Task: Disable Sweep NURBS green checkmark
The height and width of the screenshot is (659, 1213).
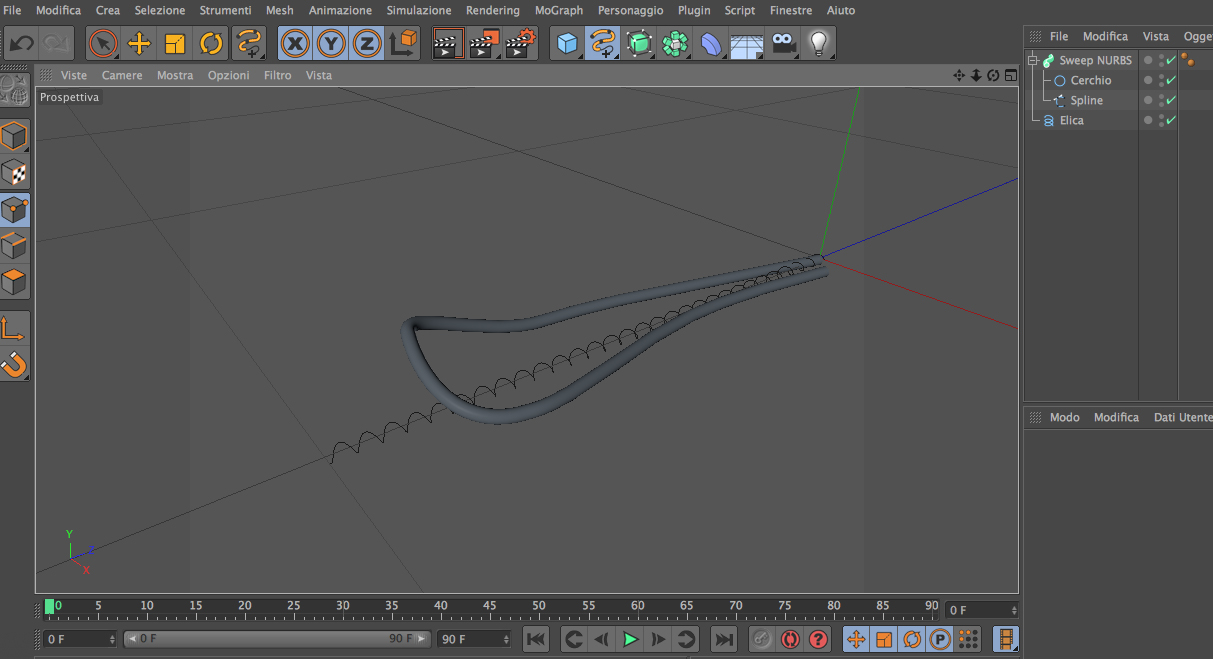Action: 1170,60
